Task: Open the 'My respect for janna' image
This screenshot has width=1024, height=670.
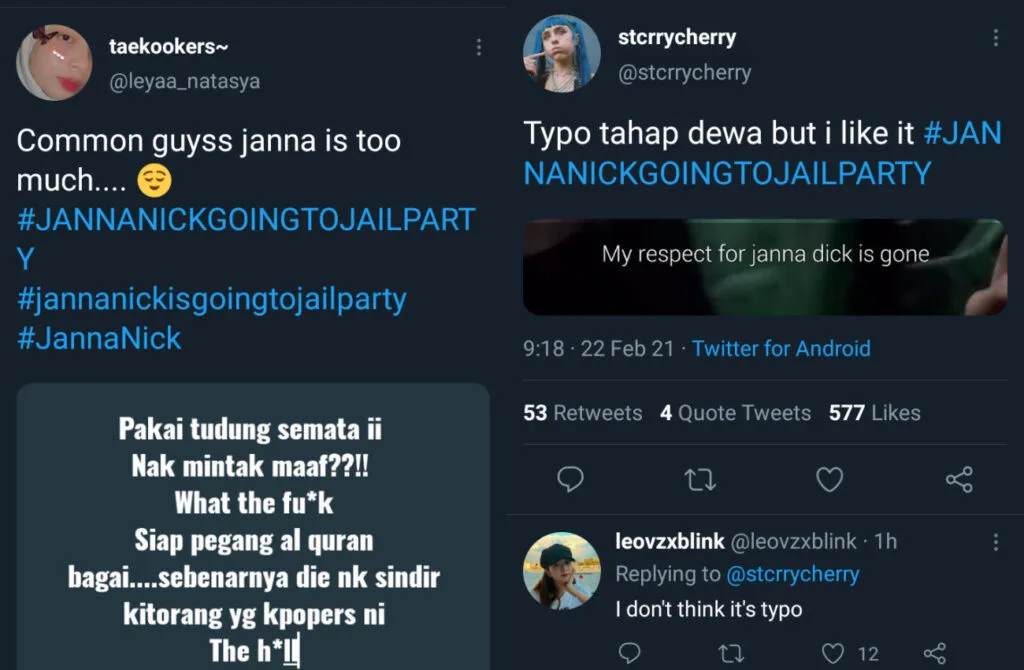Action: pos(764,267)
